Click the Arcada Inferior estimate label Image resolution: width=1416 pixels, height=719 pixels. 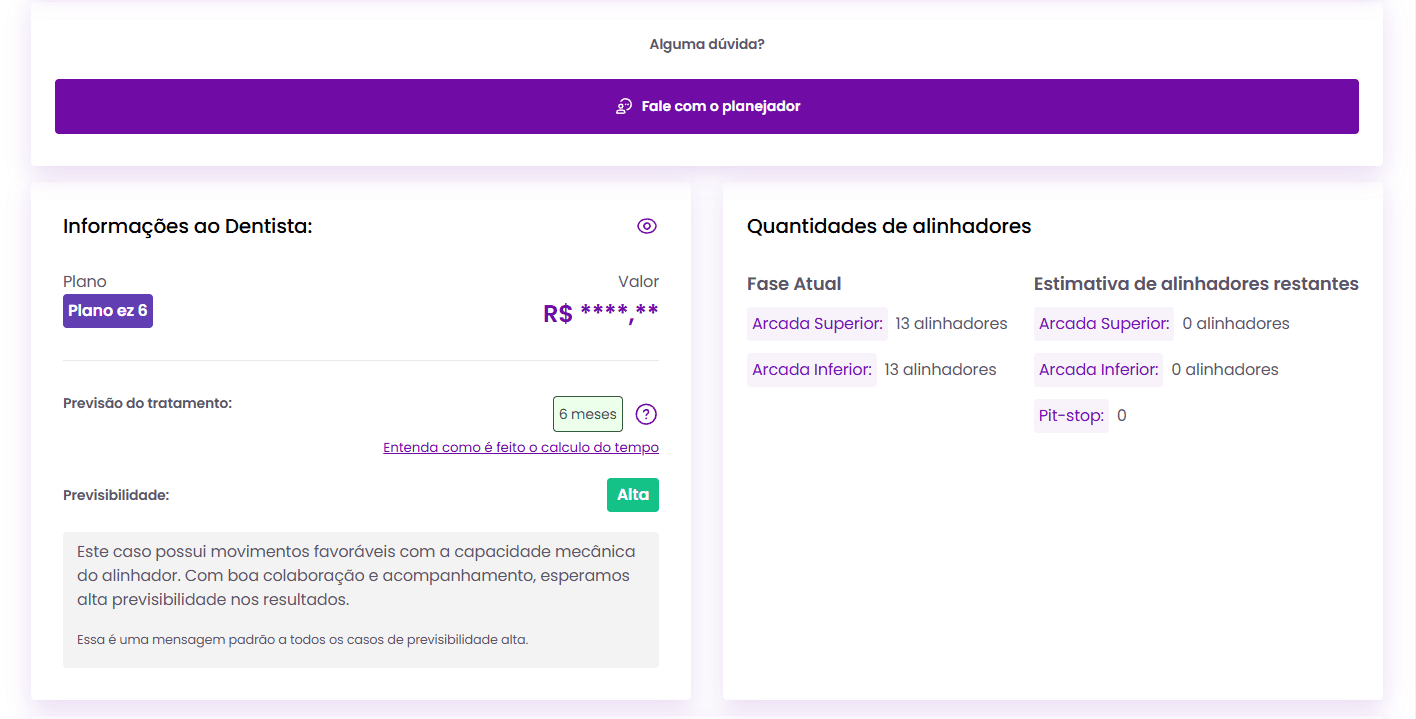(1098, 369)
